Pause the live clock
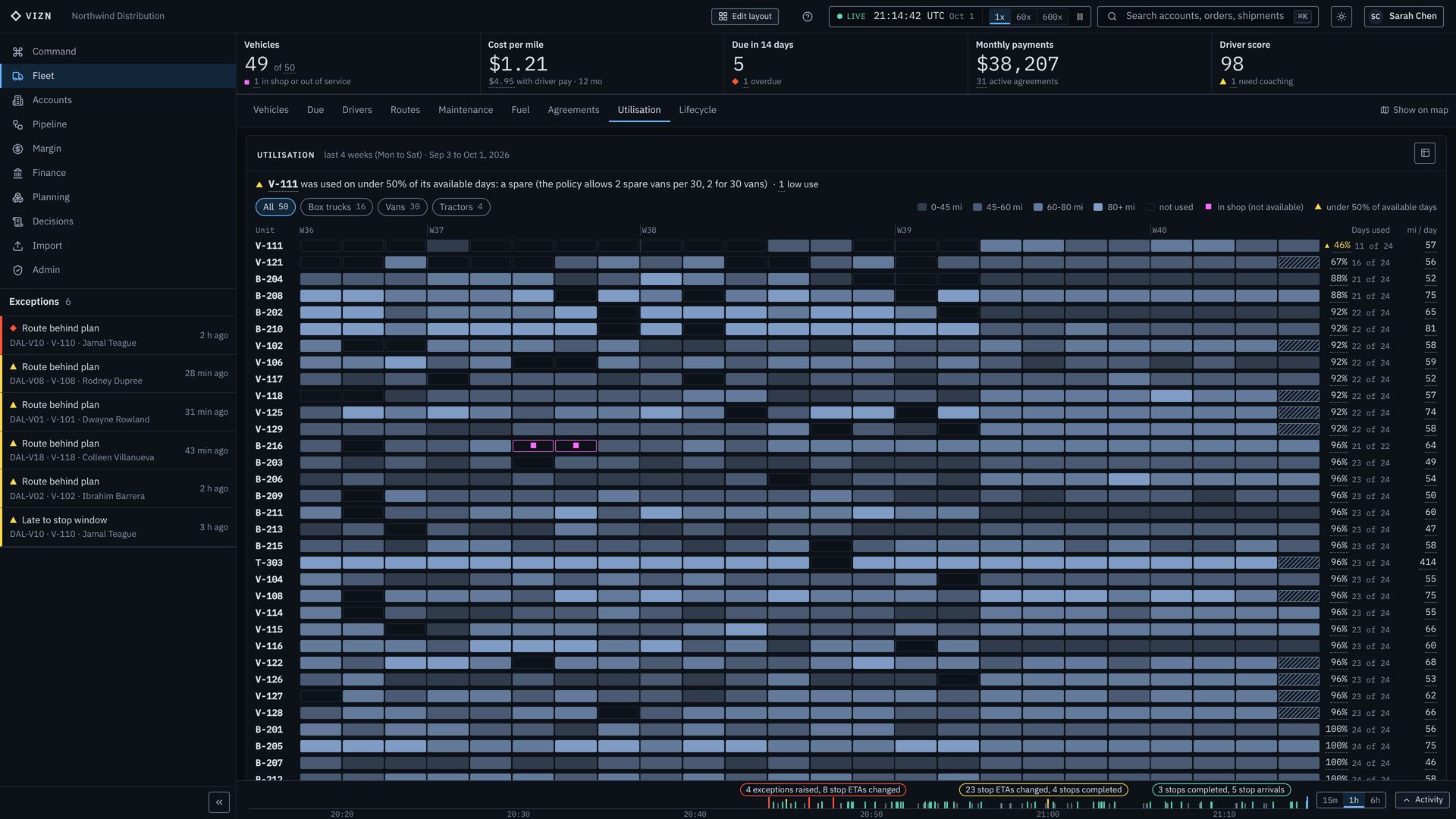Viewport: 1456px width, 819px height. tap(1080, 17)
